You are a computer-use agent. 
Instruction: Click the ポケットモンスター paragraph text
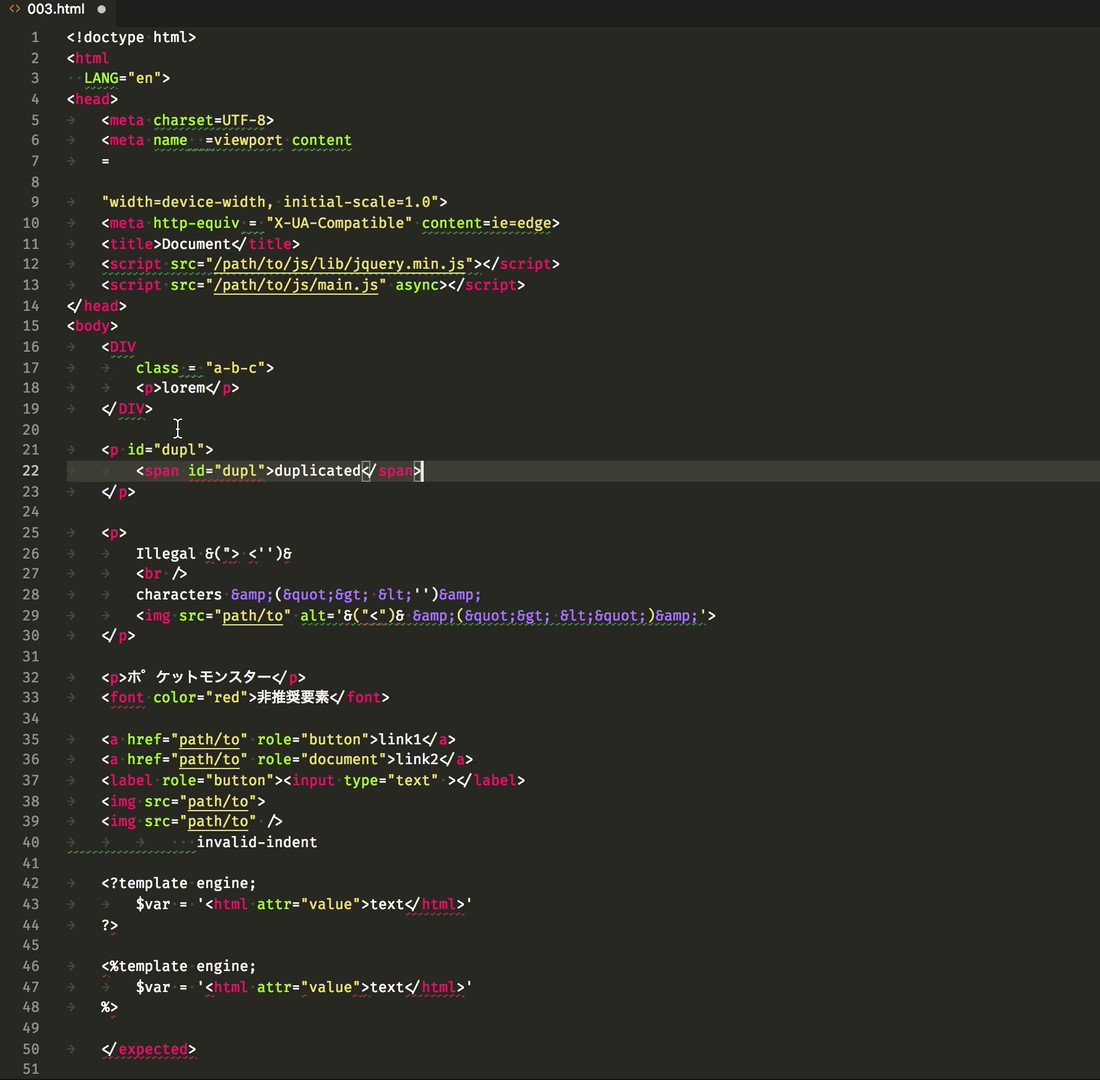tap(199, 677)
